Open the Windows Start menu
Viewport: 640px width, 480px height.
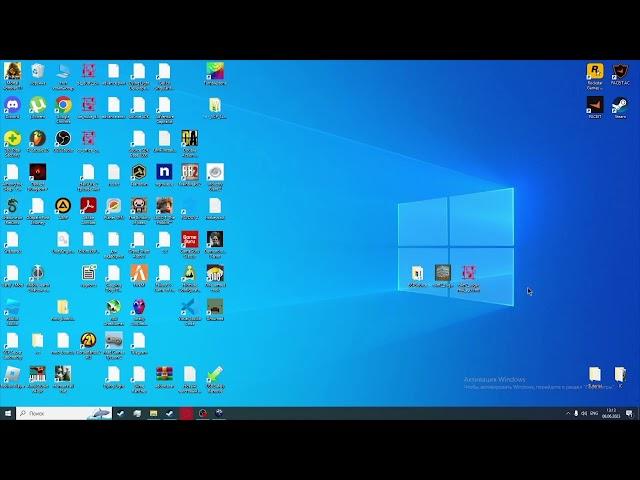tap(8, 413)
